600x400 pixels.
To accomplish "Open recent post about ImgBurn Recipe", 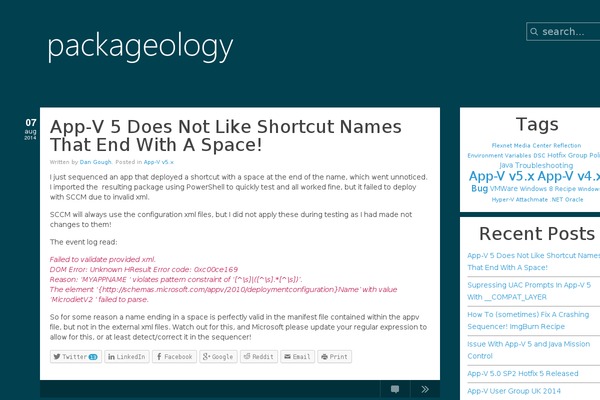I will click(x=528, y=320).
